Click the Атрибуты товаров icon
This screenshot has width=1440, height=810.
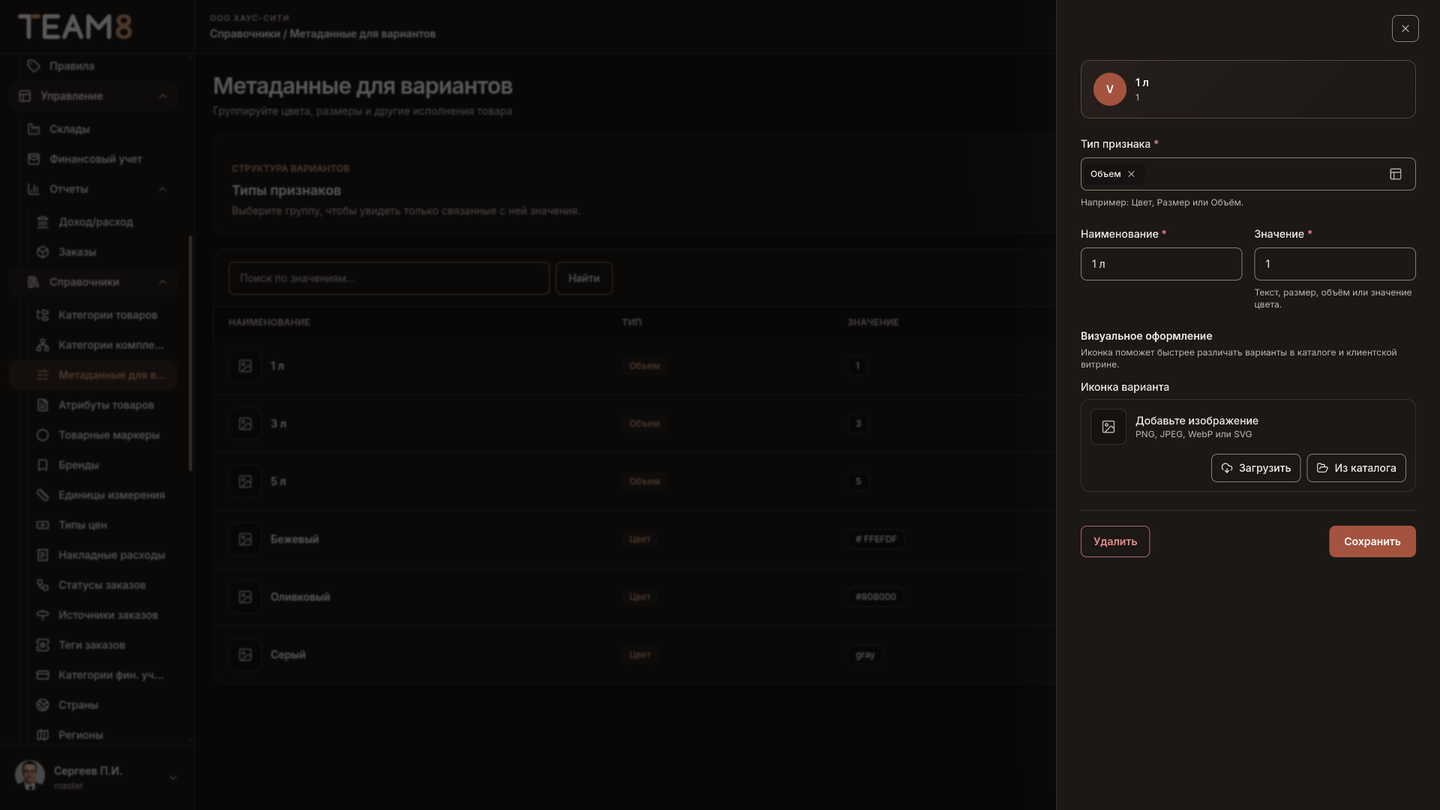[43, 405]
